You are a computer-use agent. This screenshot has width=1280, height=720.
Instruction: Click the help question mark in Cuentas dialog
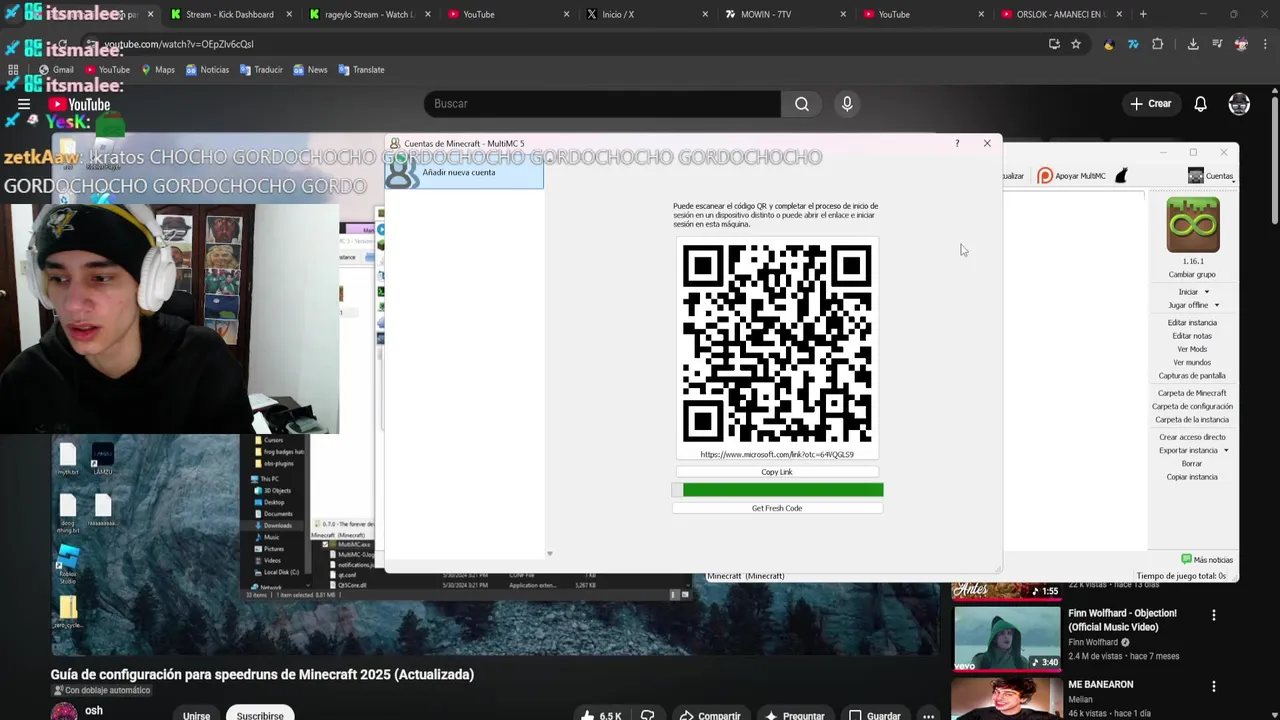(x=957, y=143)
